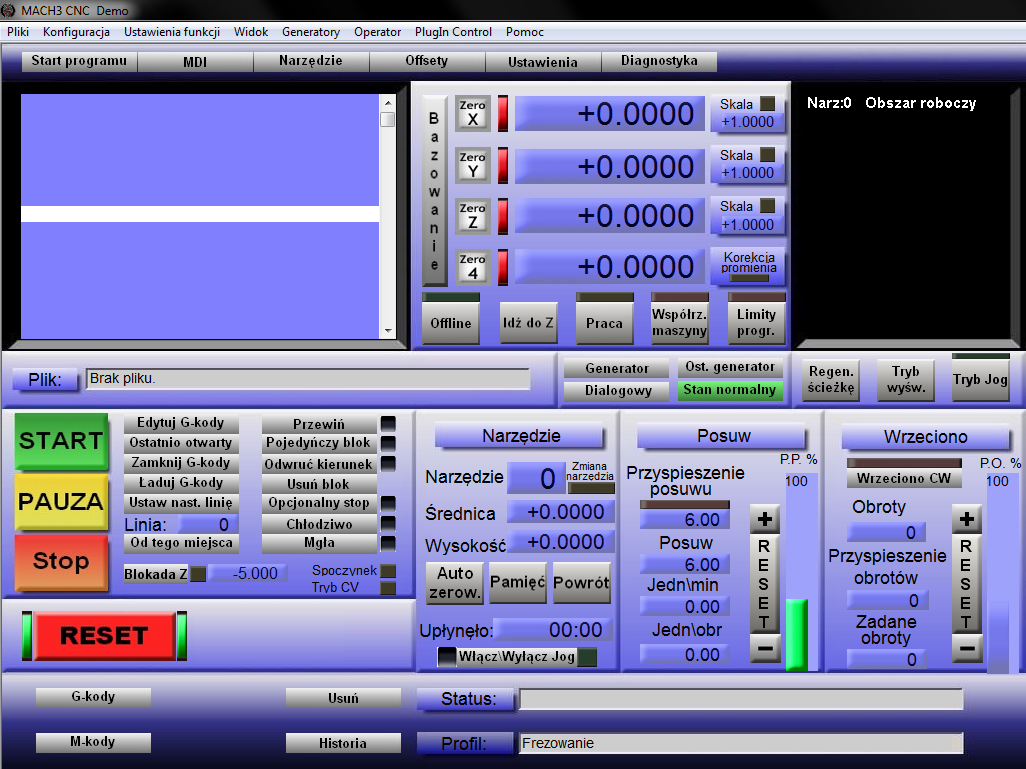Toggle Korekcja promienia
Screen dimensions: 1026x769
coord(749,266)
